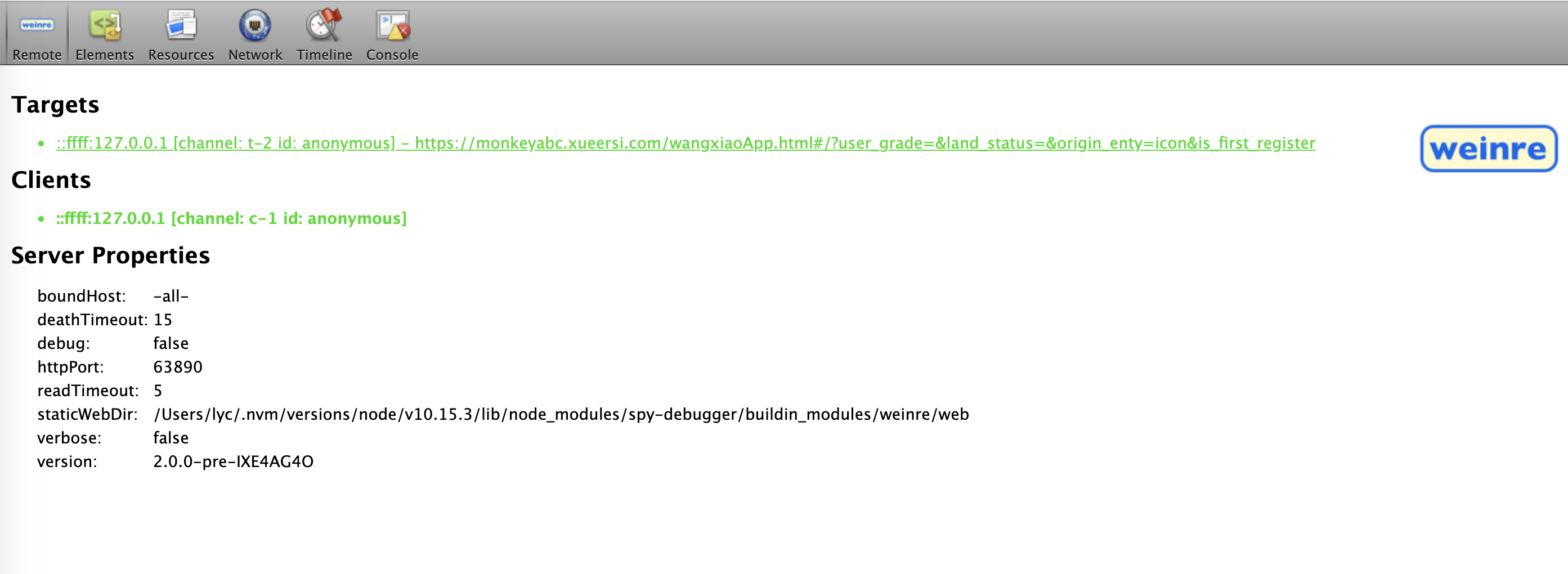
Task: Click the Clients heading
Action: click(x=51, y=180)
